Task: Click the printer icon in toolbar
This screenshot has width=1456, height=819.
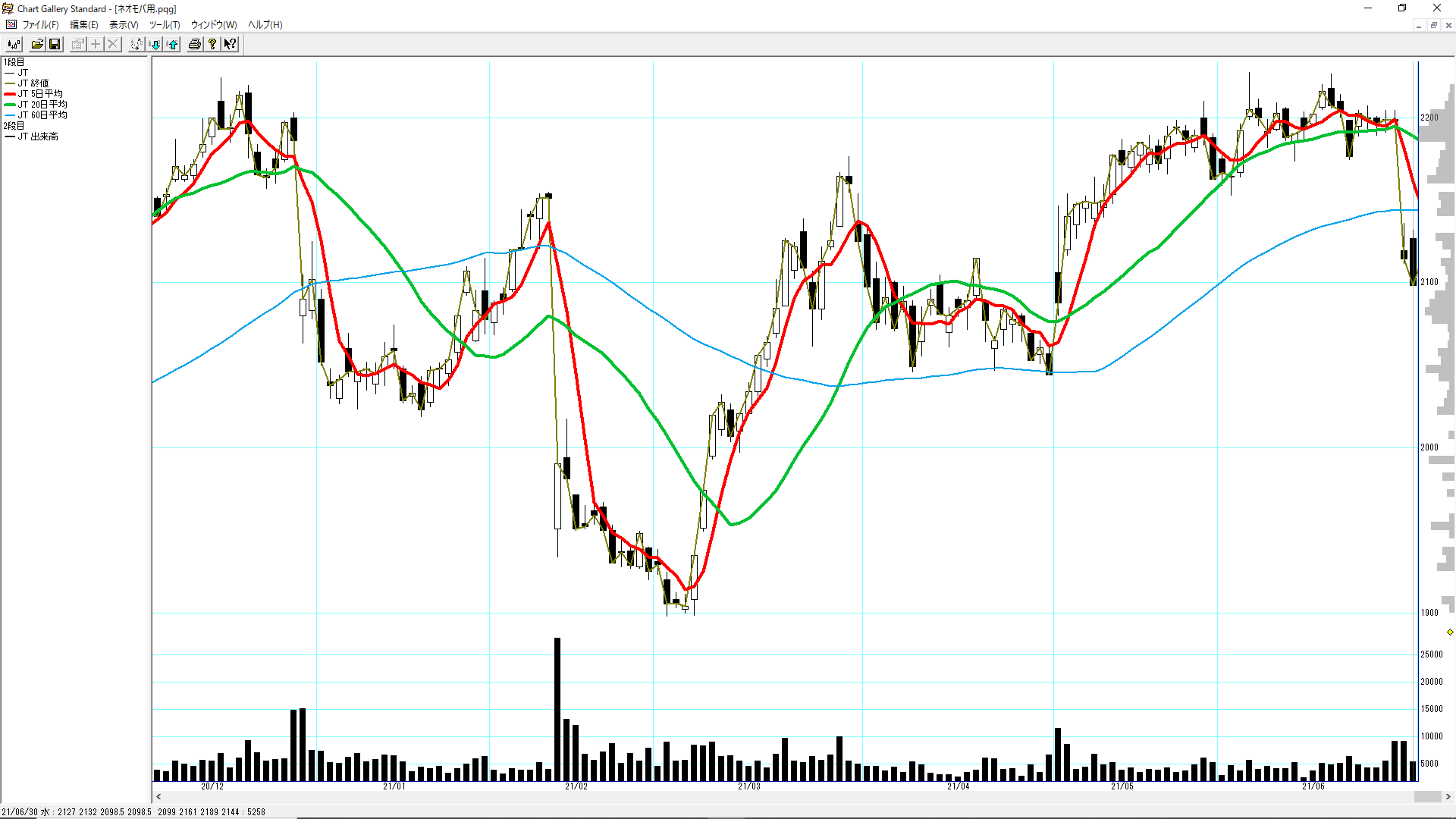Action: pos(195,44)
